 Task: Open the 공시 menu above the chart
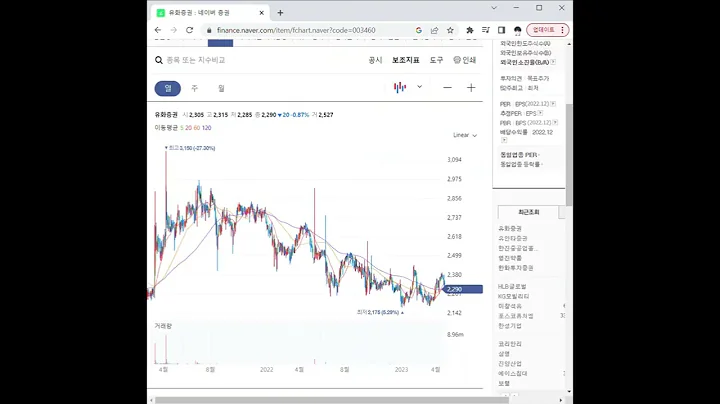point(375,60)
